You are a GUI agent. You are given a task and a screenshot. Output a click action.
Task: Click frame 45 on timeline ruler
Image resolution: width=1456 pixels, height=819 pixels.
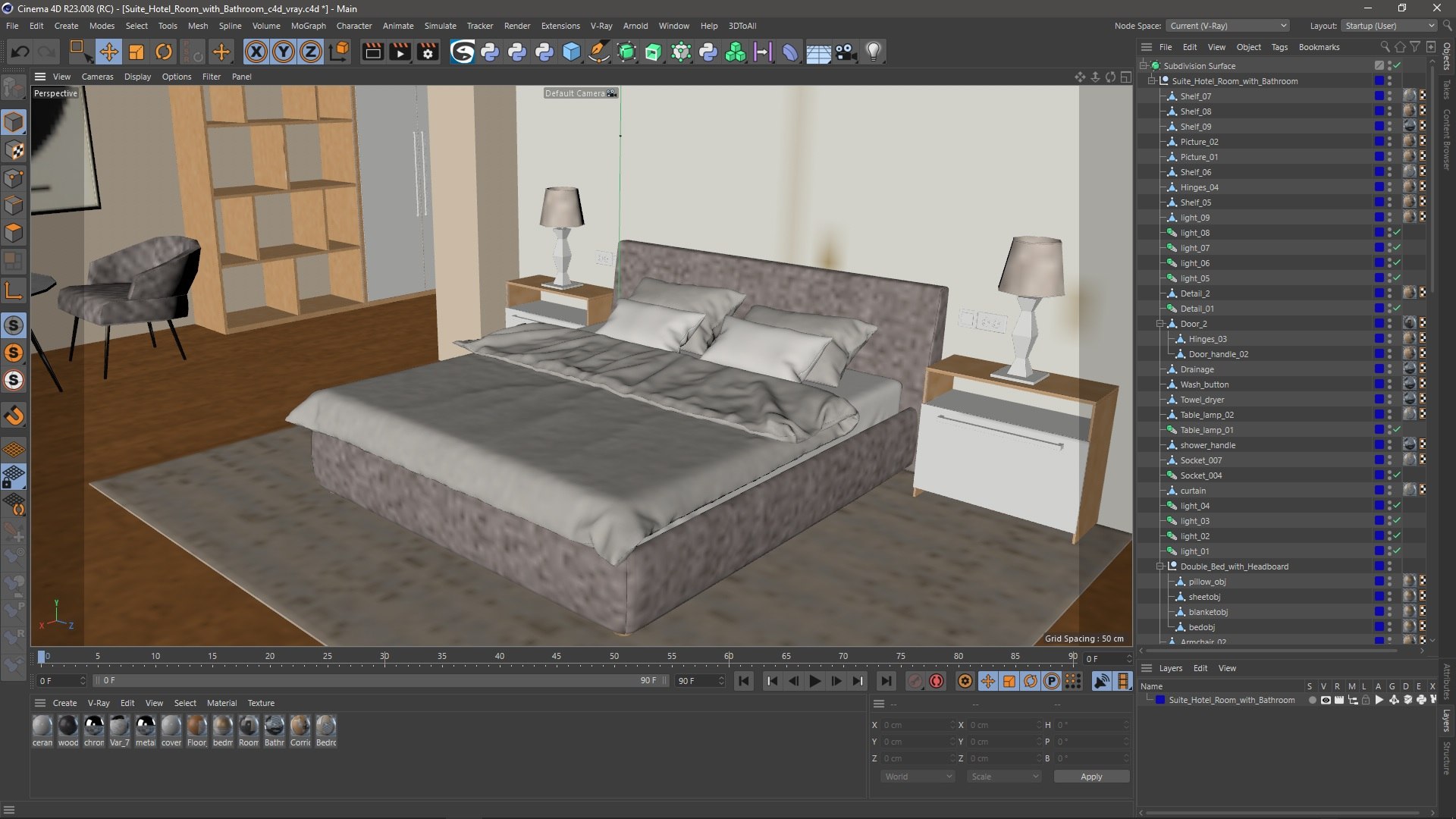point(557,657)
